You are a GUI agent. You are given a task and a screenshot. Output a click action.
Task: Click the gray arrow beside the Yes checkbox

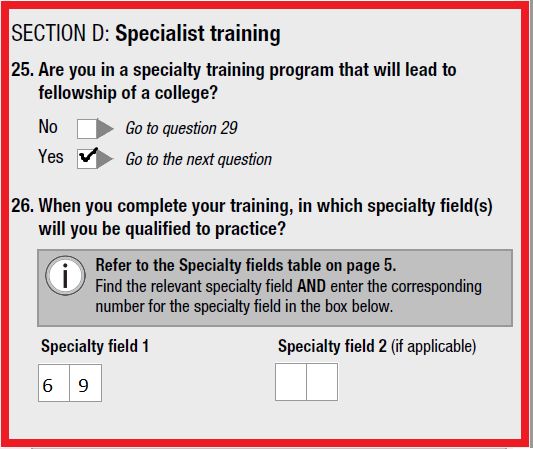105,159
